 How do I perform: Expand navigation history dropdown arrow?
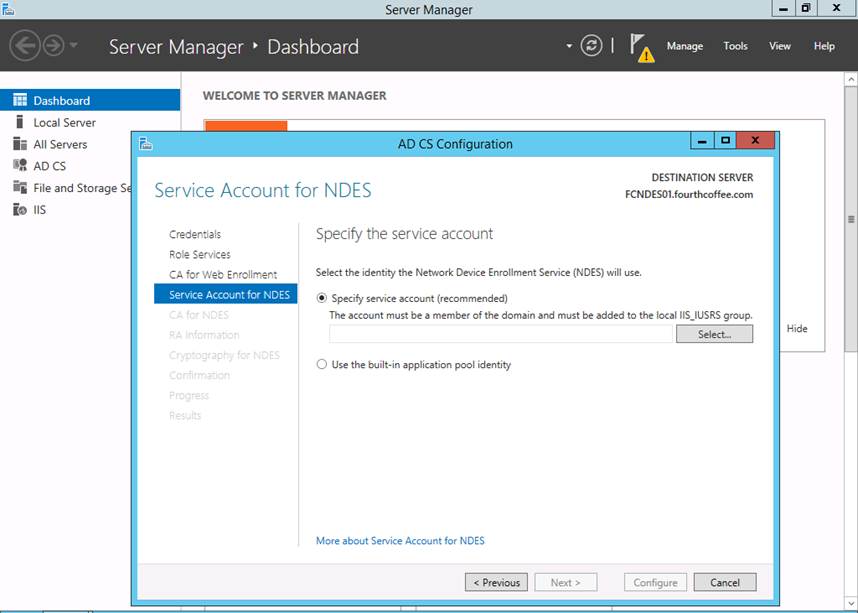tap(74, 46)
